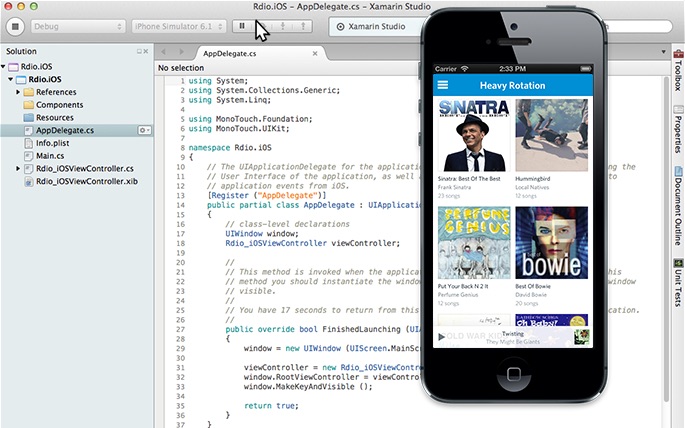Tap the Oh Baby album cover
The image size is (685, 428).
coord(552,320)
